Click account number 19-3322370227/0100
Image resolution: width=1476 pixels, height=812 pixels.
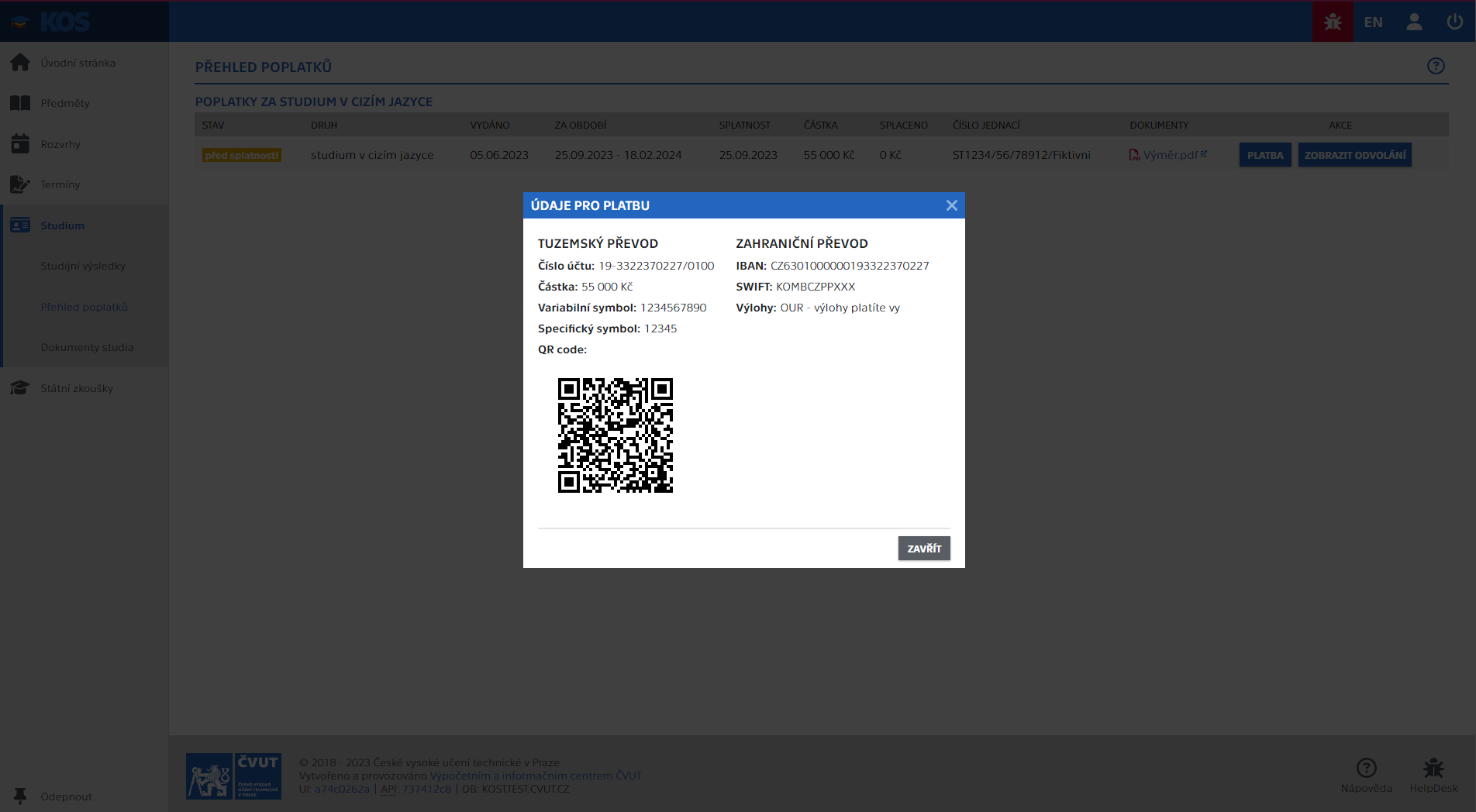[656, 266]
